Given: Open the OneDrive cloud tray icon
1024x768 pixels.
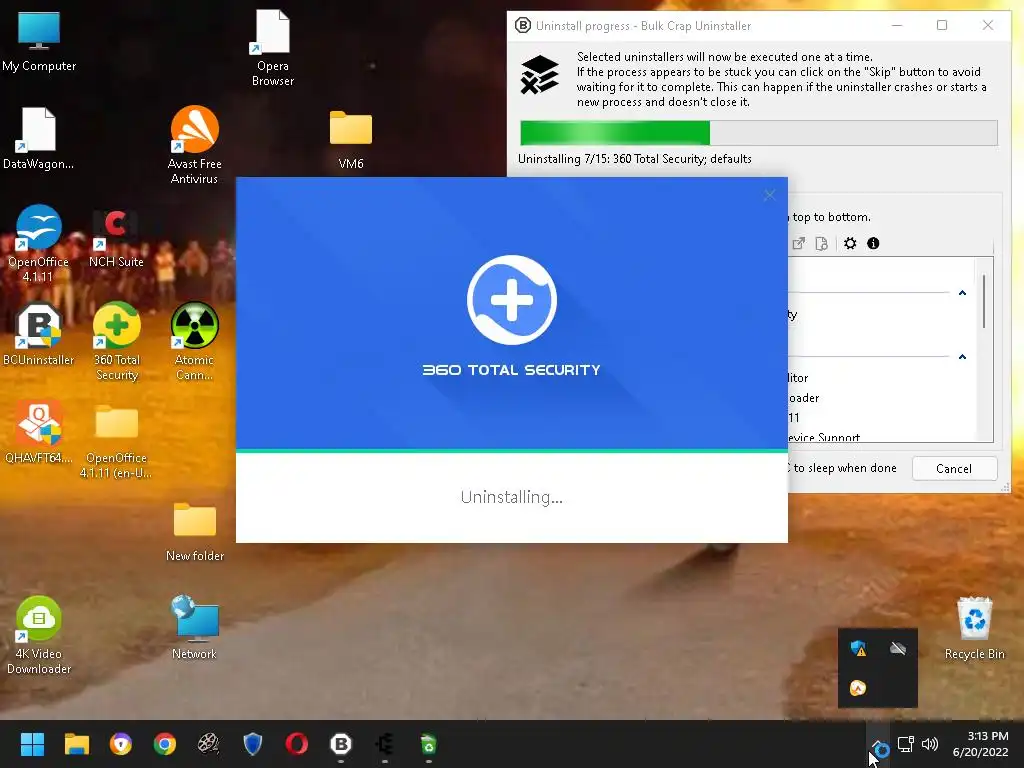Looking at the screenshot, I should pyautogui.click(x=898, y=648).
